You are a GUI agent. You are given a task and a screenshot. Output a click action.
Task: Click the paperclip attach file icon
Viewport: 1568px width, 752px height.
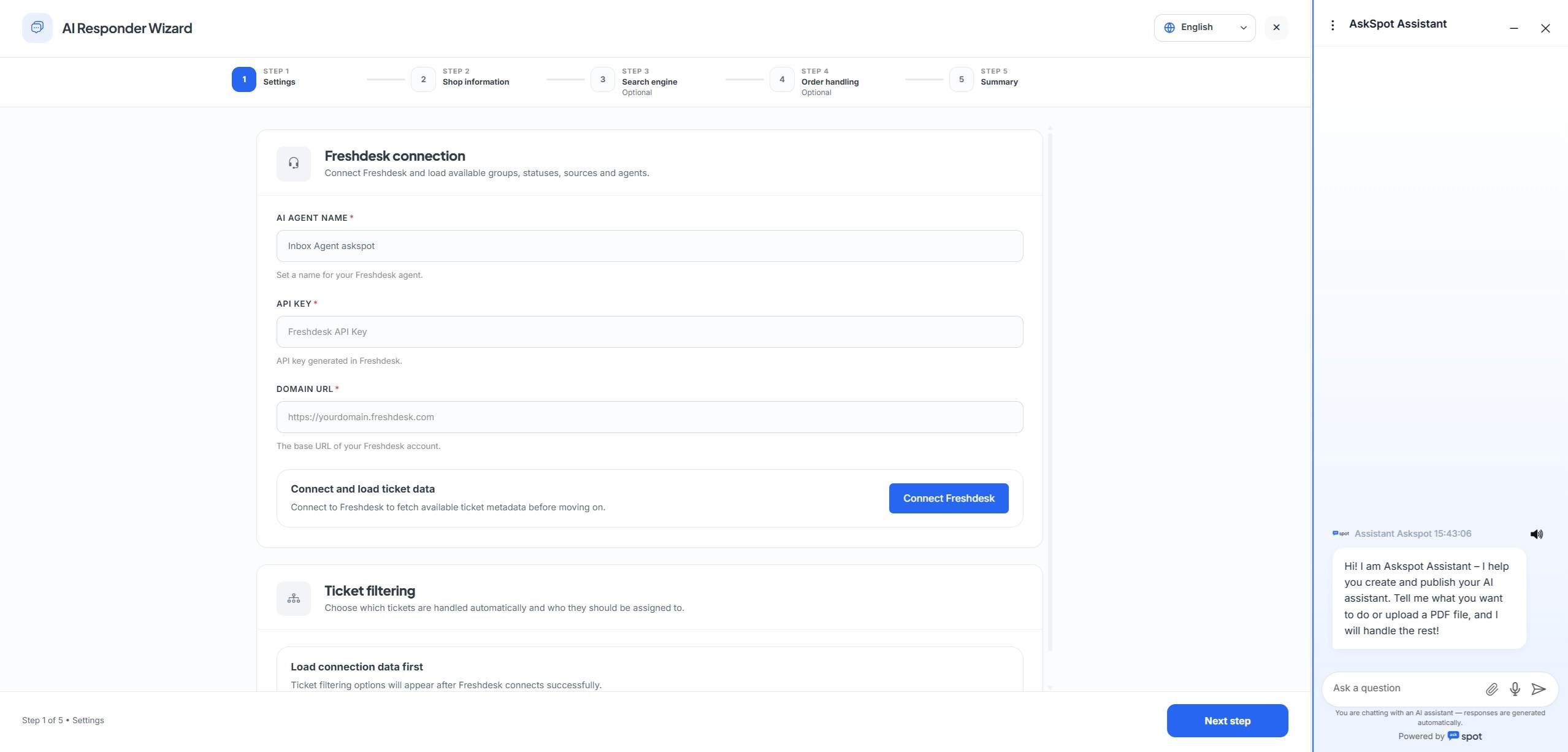point(1492,689)
